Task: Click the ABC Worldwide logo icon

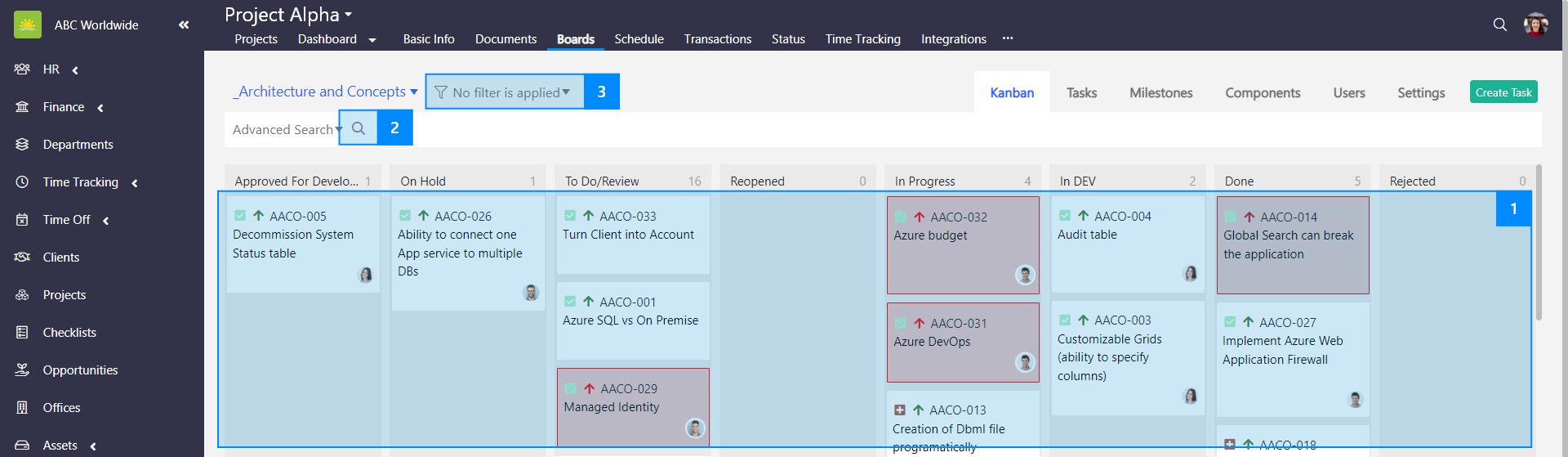Action: pyautogui.click(x=28, y=25)
